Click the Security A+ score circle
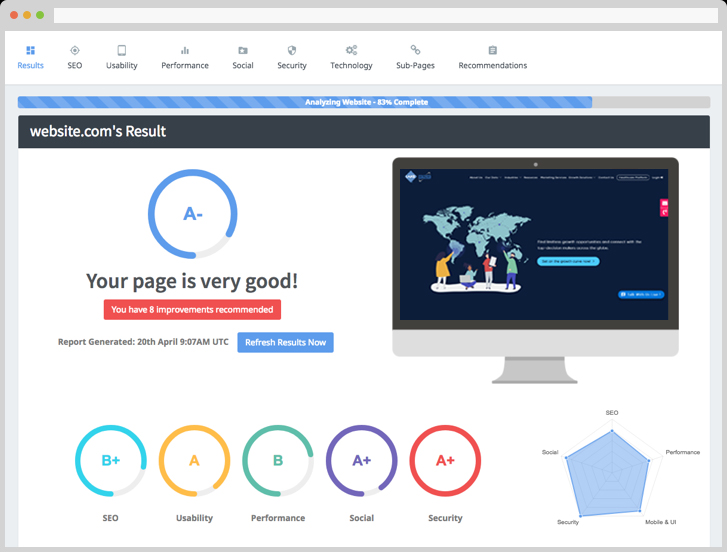 point(445,461)
